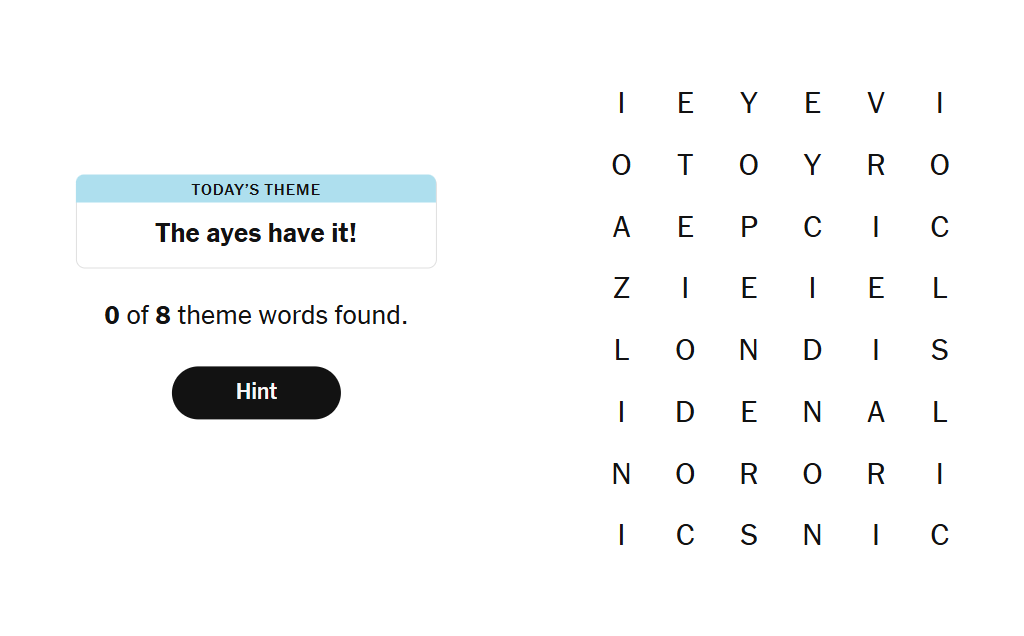Click the theme card reading 'The ayes have it!'
This screenshot has height=636, width=1024.
pos(256,233)
